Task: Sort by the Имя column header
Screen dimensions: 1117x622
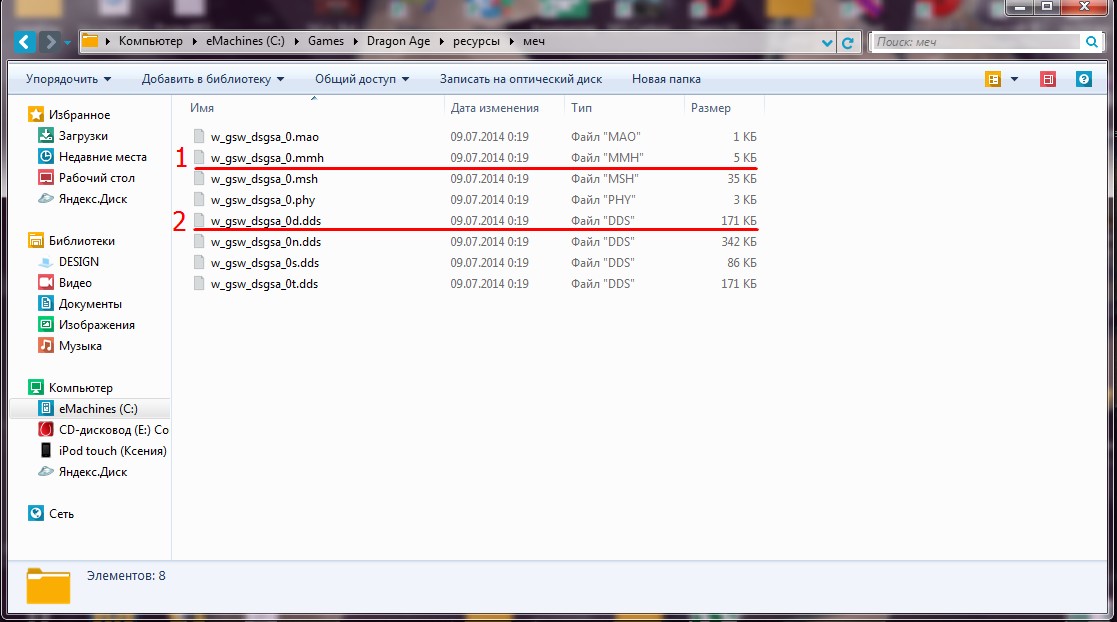Action: point(202,108)
